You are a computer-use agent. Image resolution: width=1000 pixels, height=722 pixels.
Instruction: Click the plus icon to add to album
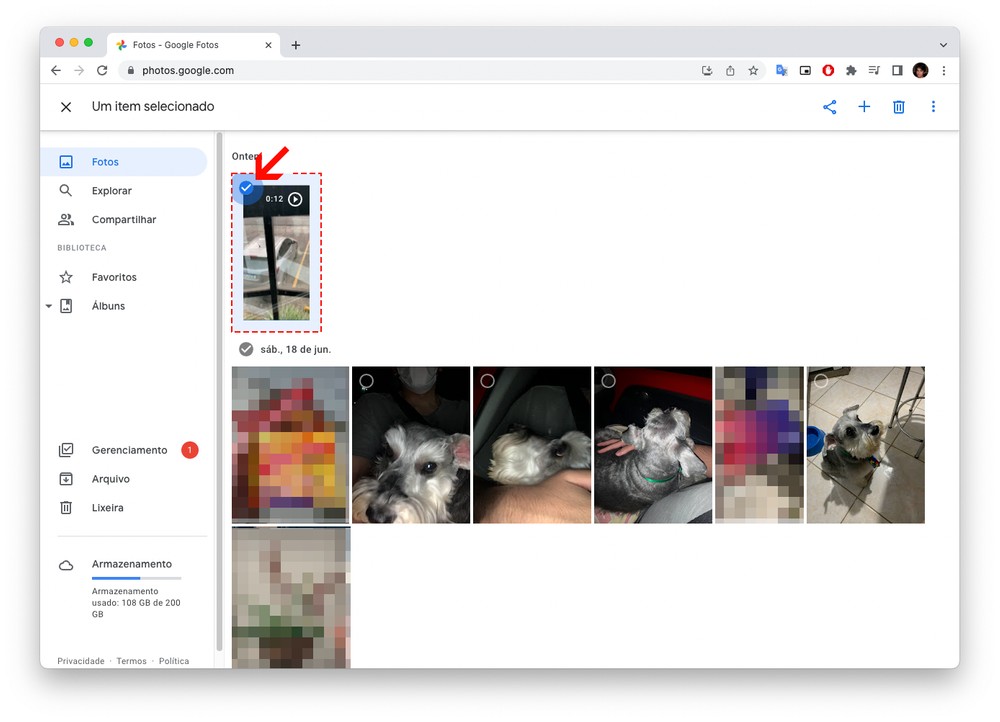(x=864, y=107)
